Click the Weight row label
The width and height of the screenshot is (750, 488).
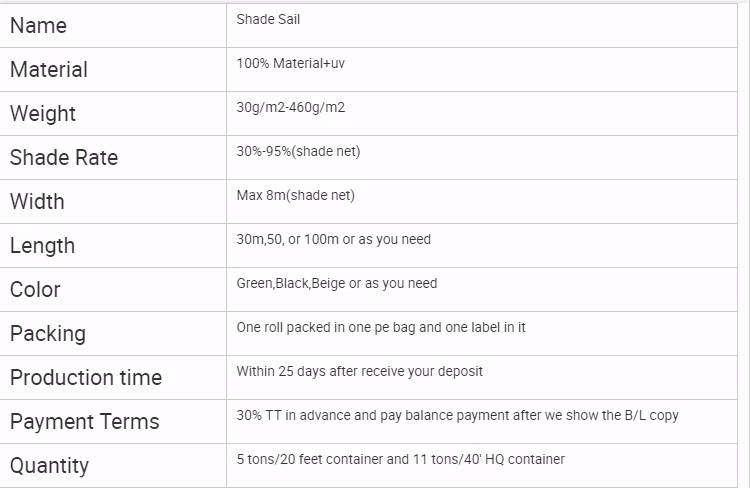[x=43, y=114]
